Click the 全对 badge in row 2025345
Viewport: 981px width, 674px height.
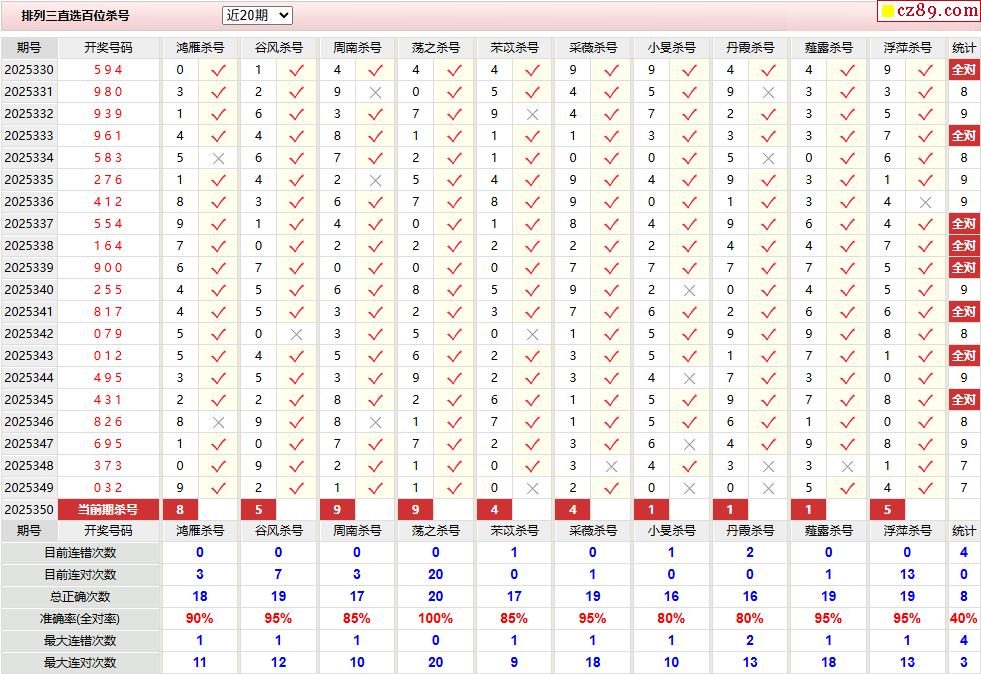coord(963,400)
